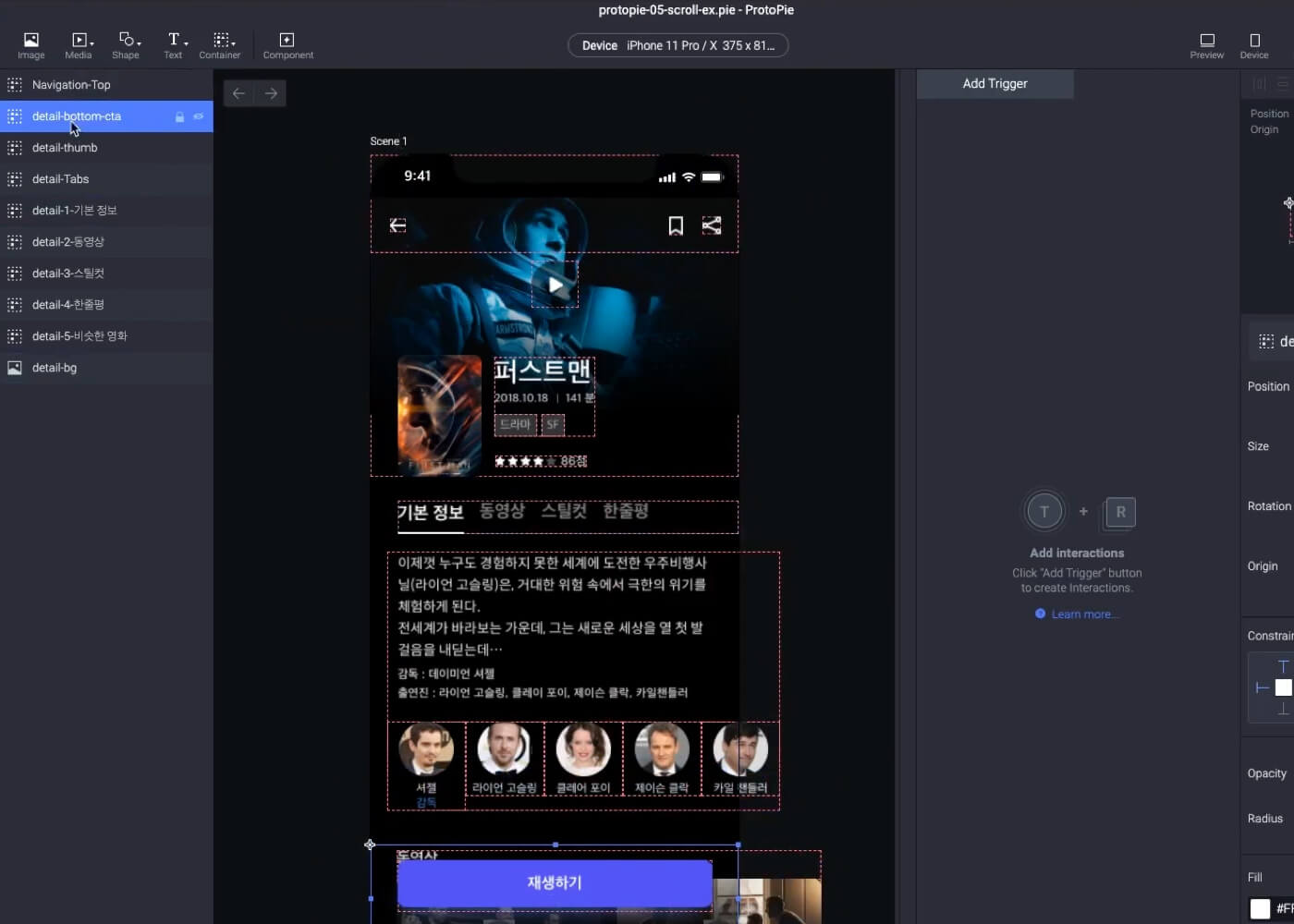Select the detail-5-비슷한 영화 layer

[106, 336]
